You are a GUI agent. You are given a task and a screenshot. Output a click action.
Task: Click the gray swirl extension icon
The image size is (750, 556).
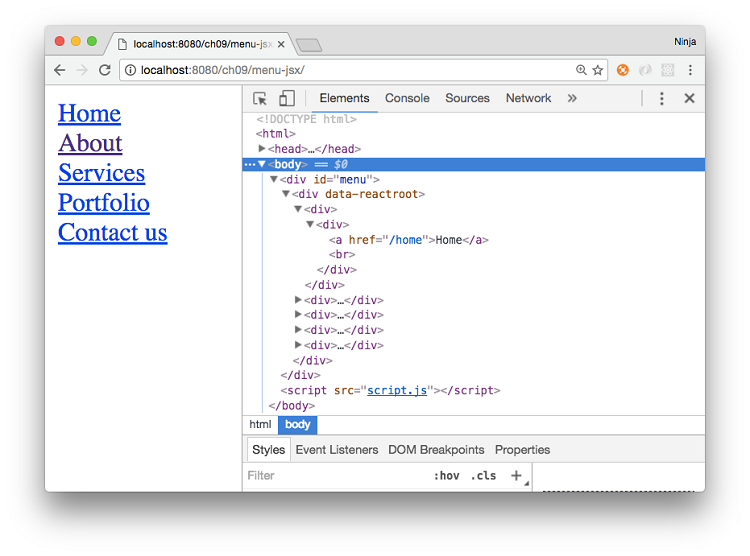pos(645,70)
